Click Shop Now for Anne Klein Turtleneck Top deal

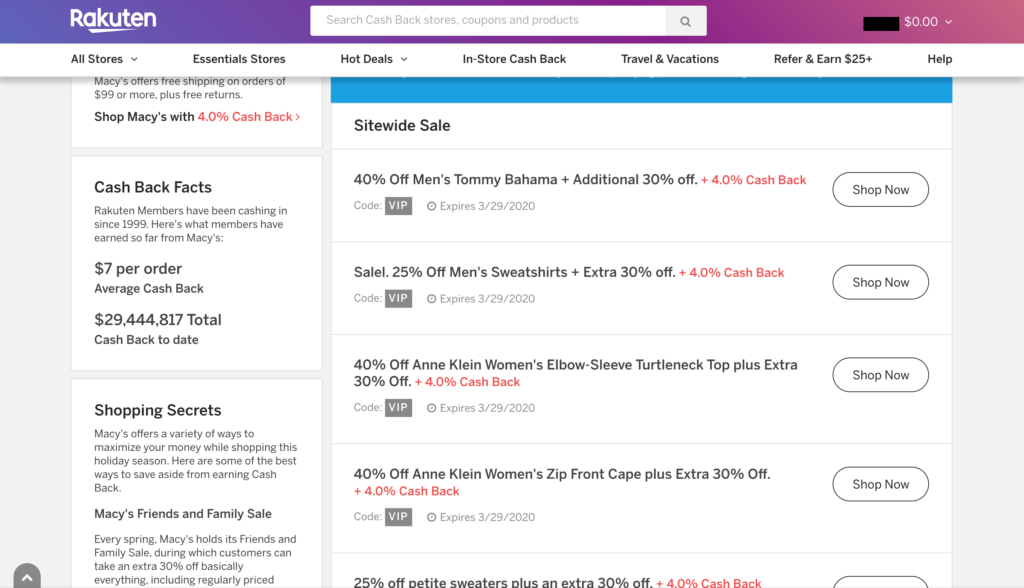click(880, 375)
